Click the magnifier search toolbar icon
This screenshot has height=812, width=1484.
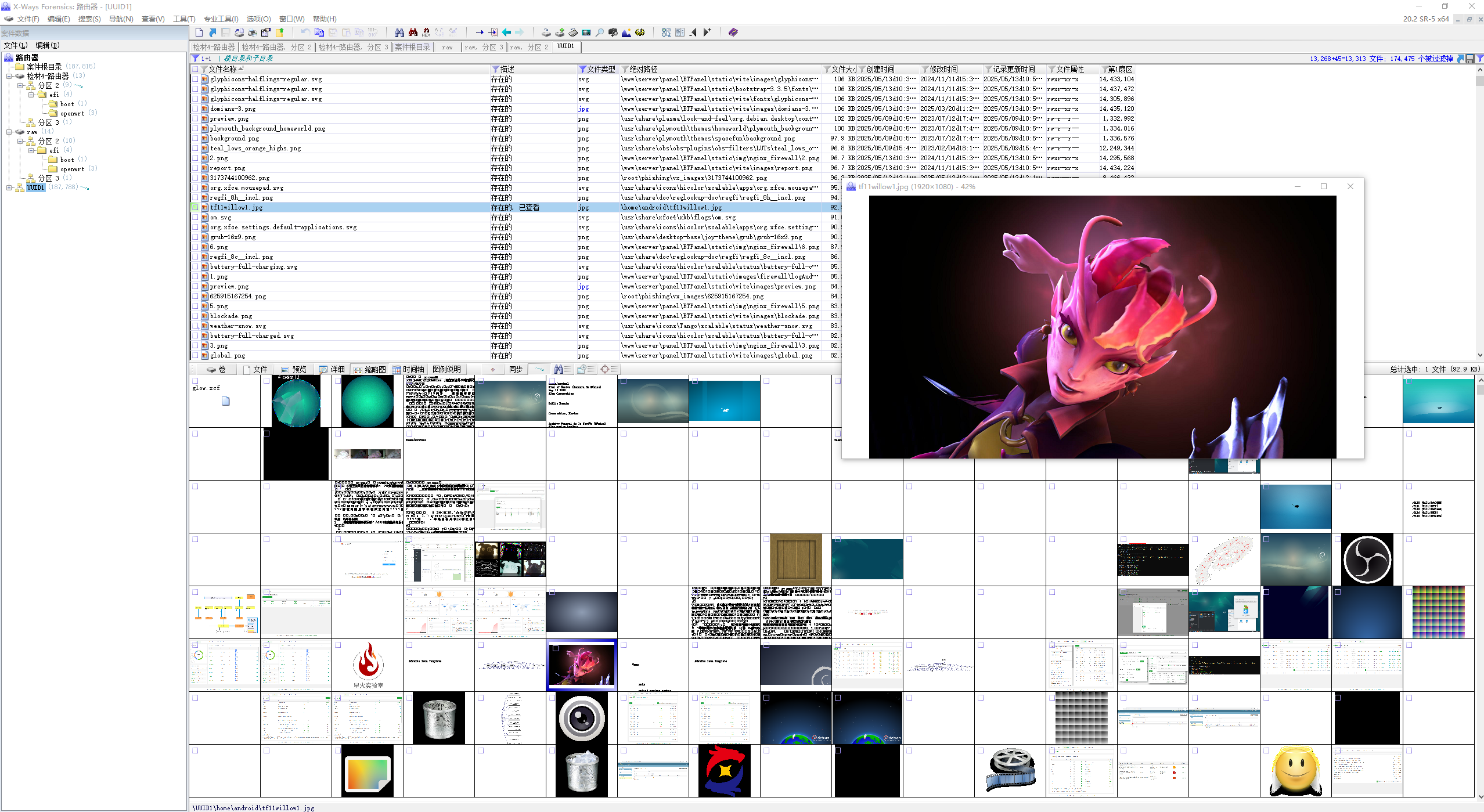click(x=600, y=33)
